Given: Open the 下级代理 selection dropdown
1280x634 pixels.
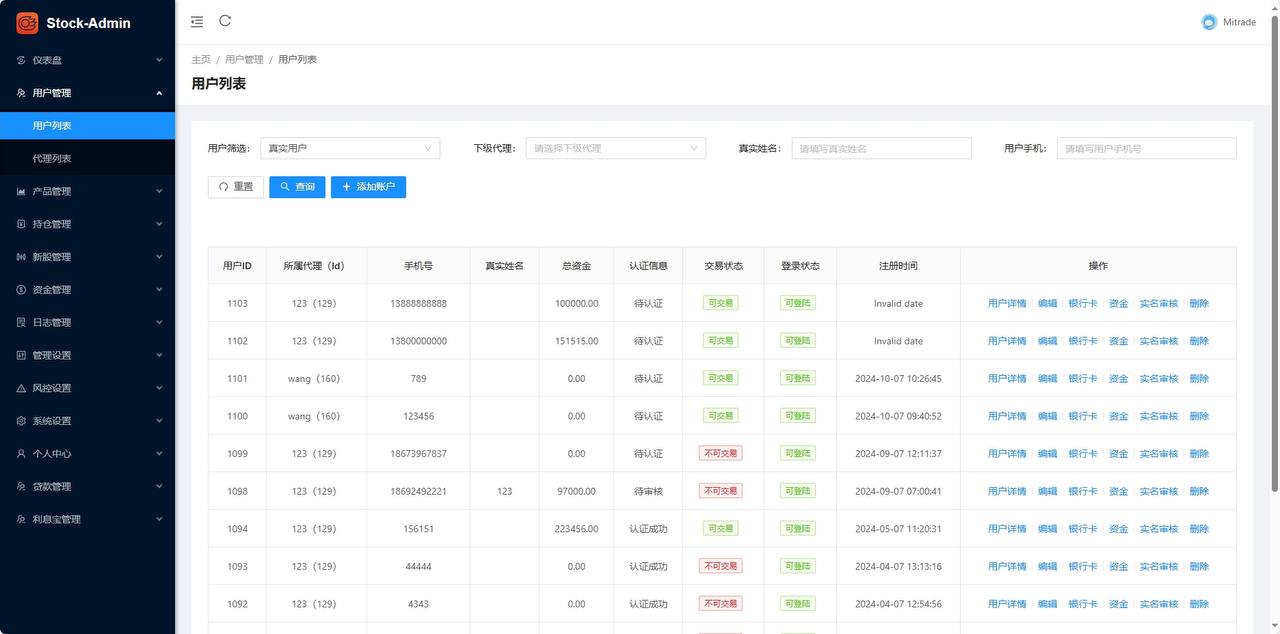Looking at the screenshot, I should coord(615,147).
